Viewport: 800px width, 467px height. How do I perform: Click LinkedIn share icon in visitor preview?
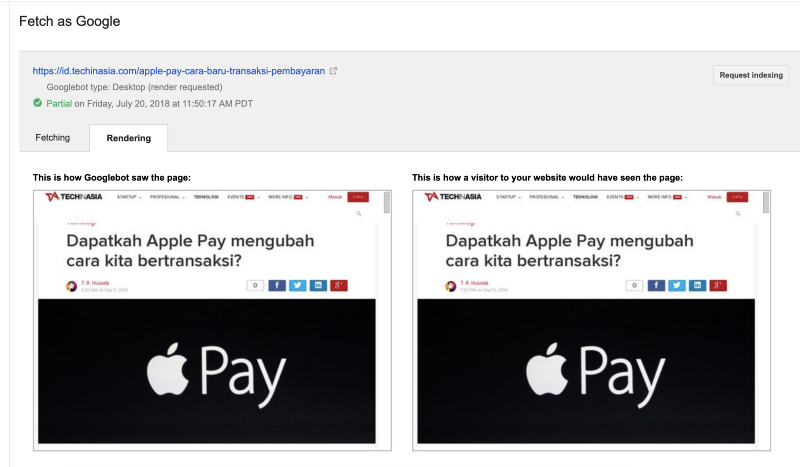pos(697,285)
